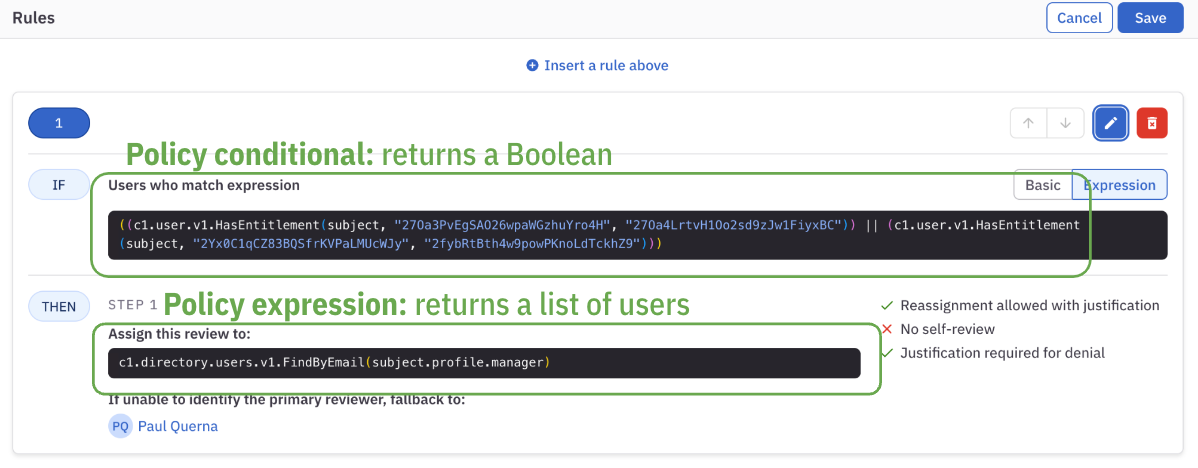The height and width of the screenshot is (468, 1198).
Task: Click the PQ avatar icon
Action: [x=120, y=426]
